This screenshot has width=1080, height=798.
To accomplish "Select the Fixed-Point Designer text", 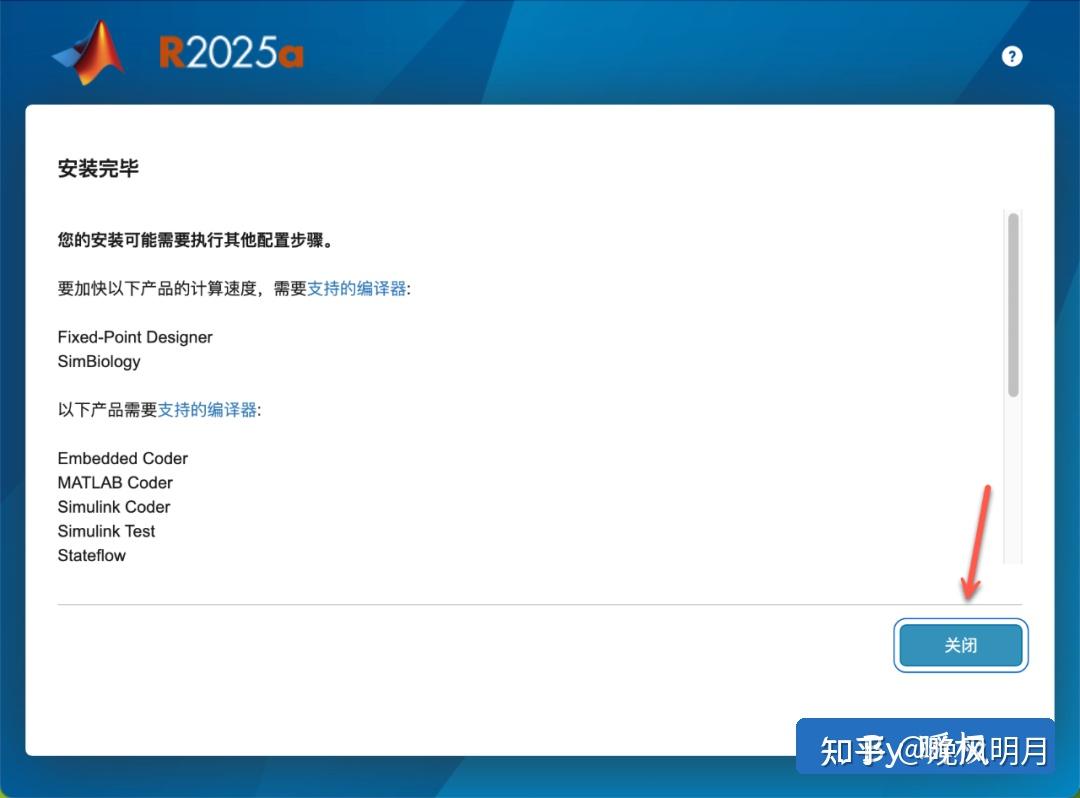I will point(135,337).
